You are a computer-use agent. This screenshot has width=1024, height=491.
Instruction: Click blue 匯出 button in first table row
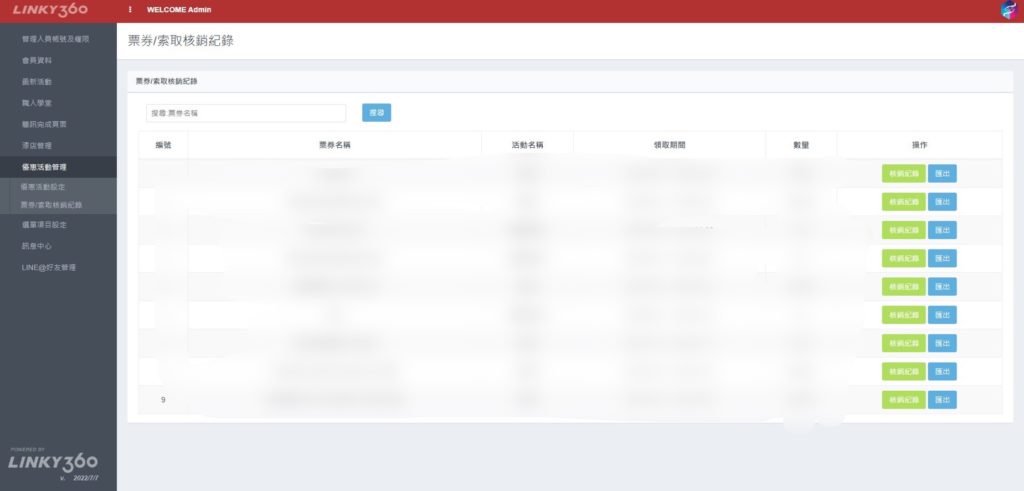click(x=942, y=173)
